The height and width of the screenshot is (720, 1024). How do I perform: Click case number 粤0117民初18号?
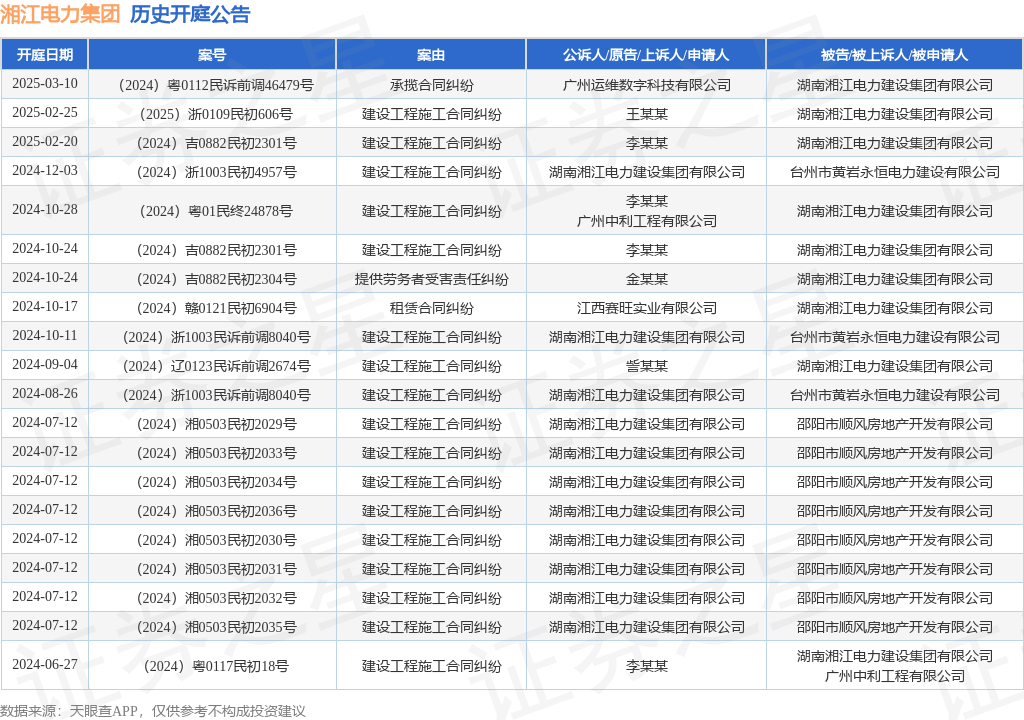[216, 666]
